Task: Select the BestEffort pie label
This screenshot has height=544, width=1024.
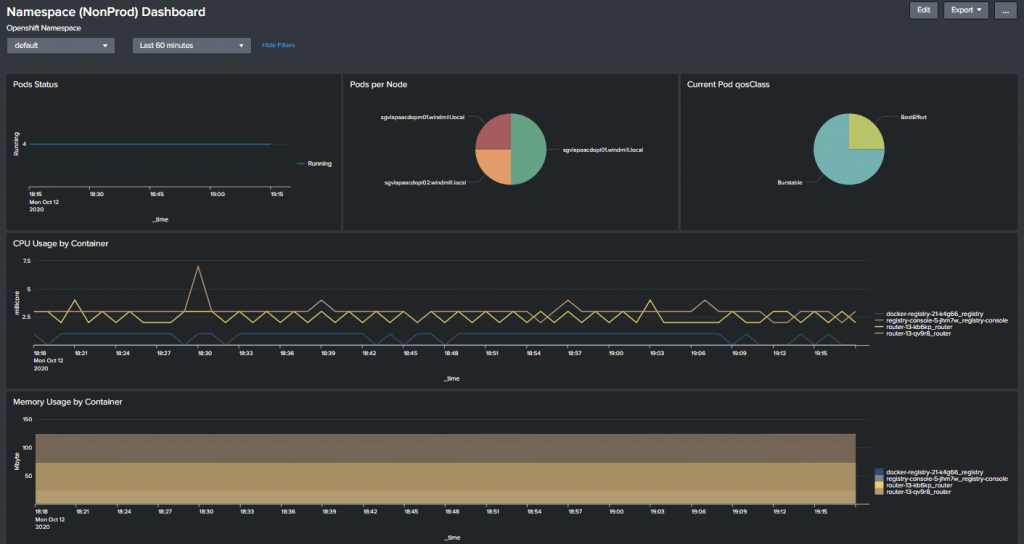Action: 914,117
